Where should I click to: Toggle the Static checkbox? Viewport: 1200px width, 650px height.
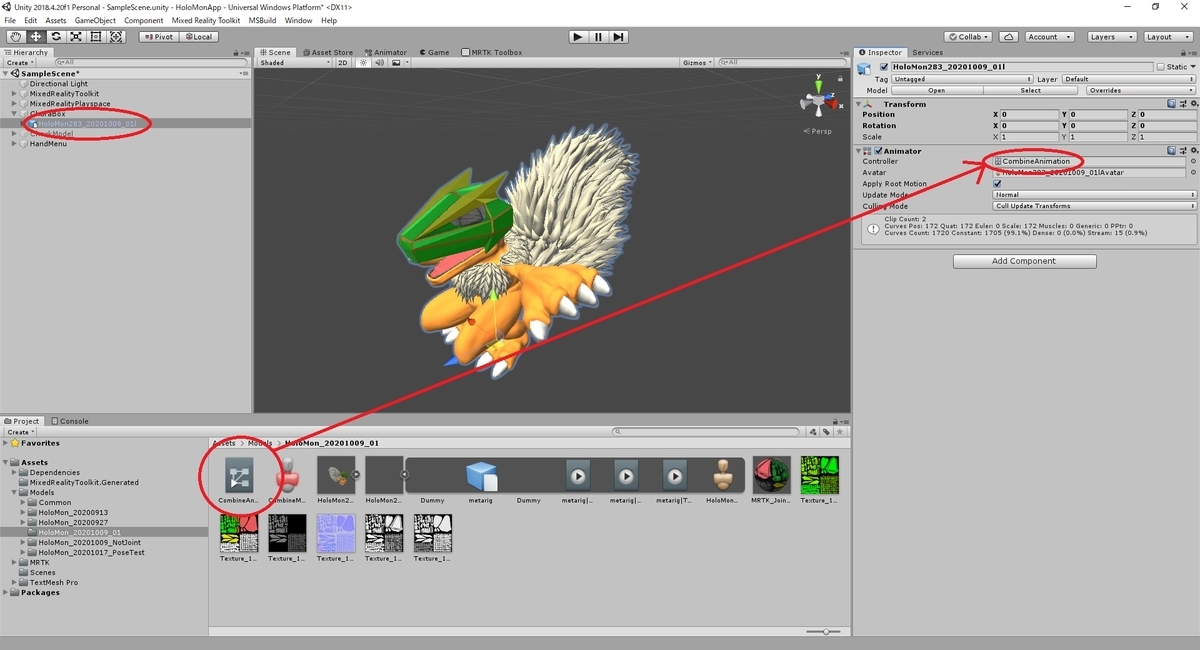(1161, 67)
